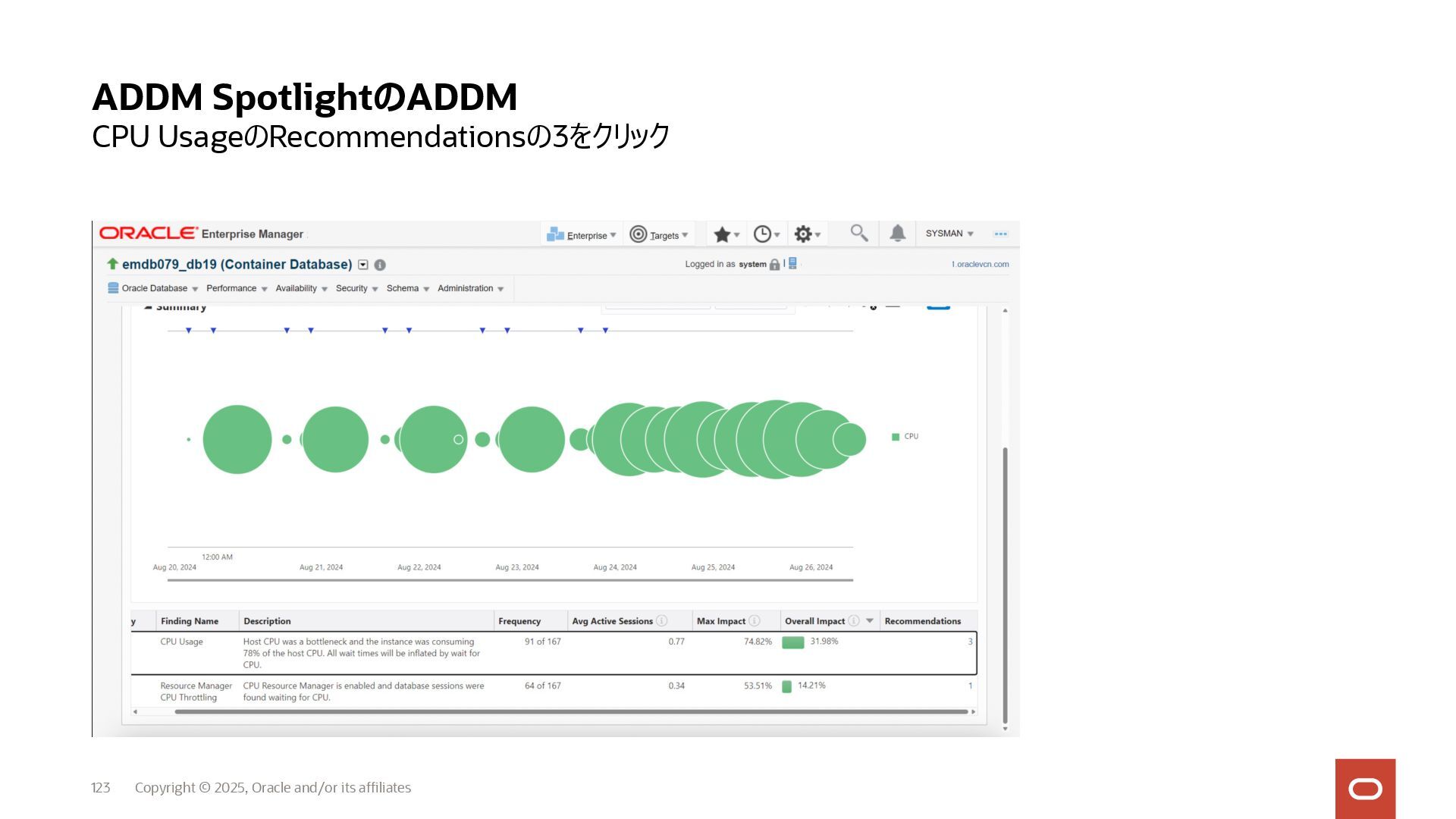Click the target information icon

click(380, 265)
